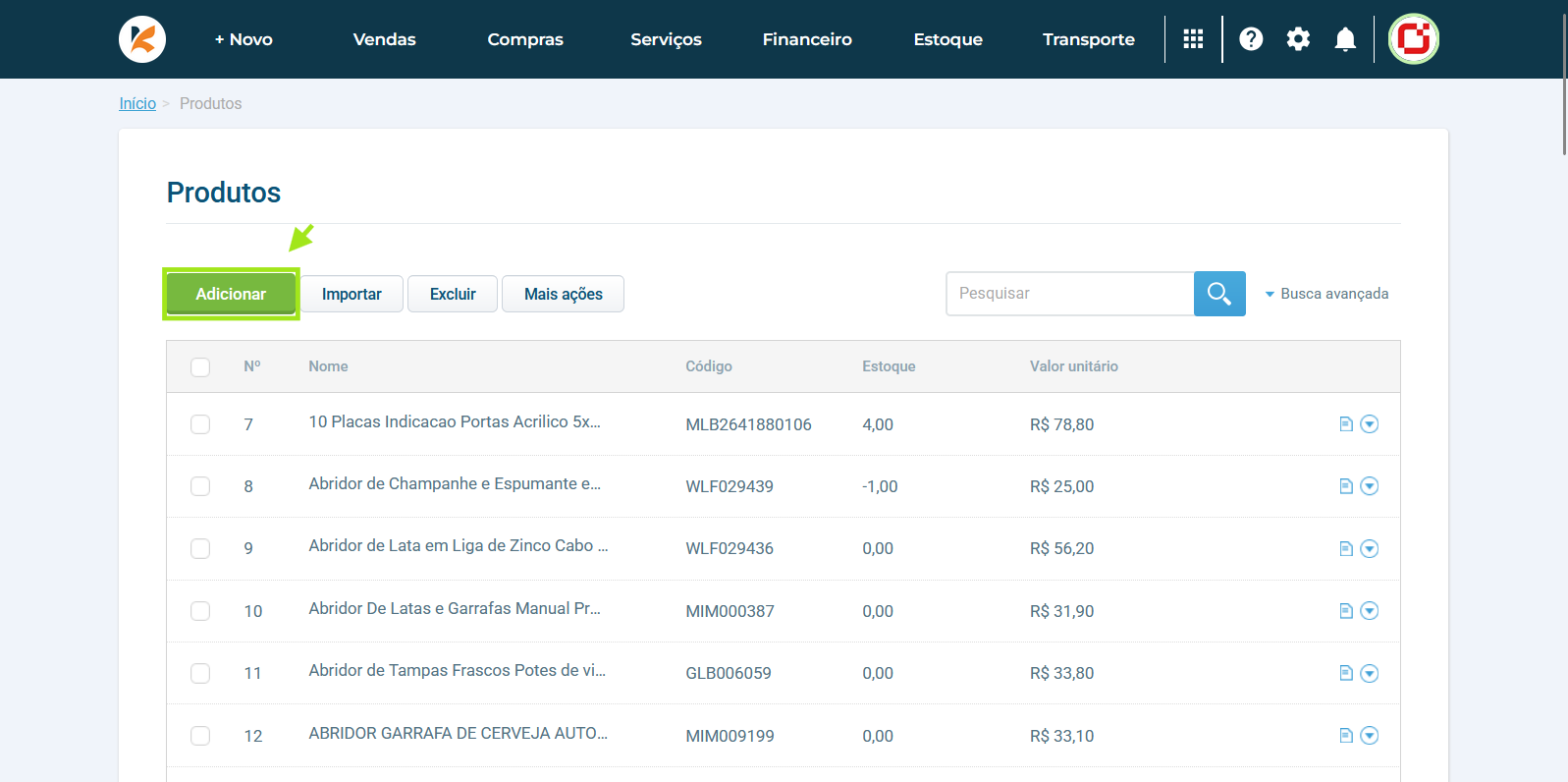Select the price R$ 33,10 cell
Viewport: 1568px width, 782px height.
click(1061, 736)
